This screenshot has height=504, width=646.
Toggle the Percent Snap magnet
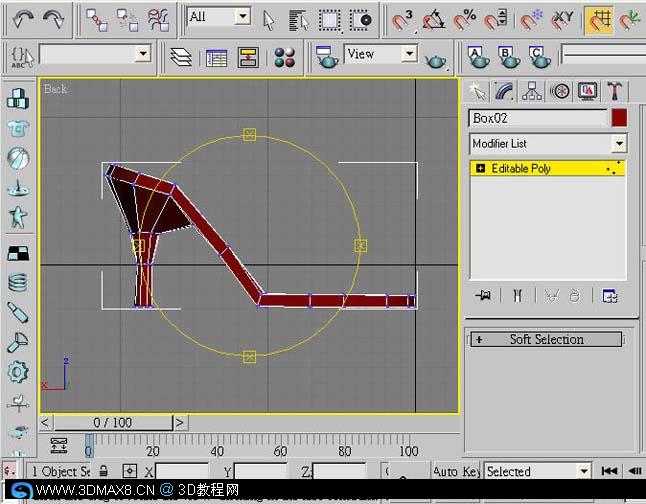click(465, 20)
